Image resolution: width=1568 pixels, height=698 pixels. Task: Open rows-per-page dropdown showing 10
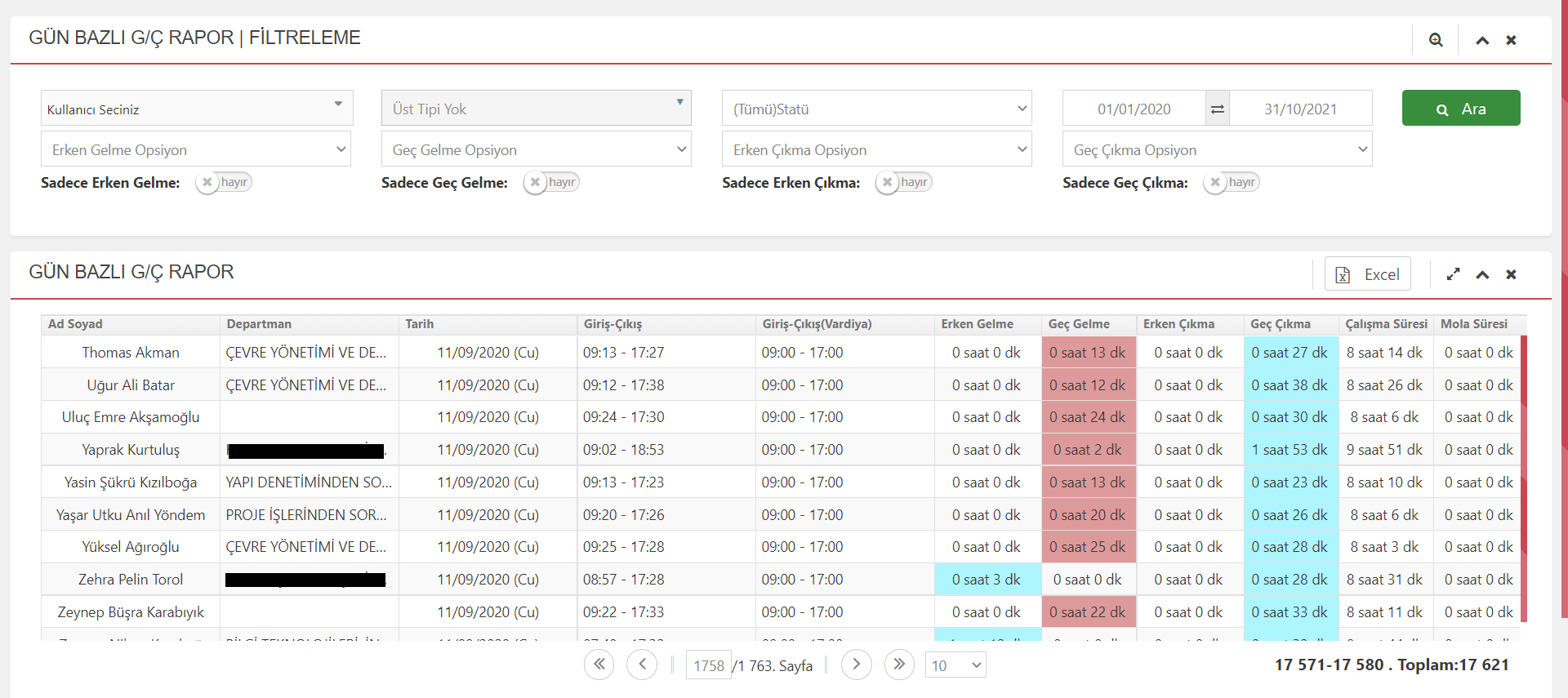(955, 665)
